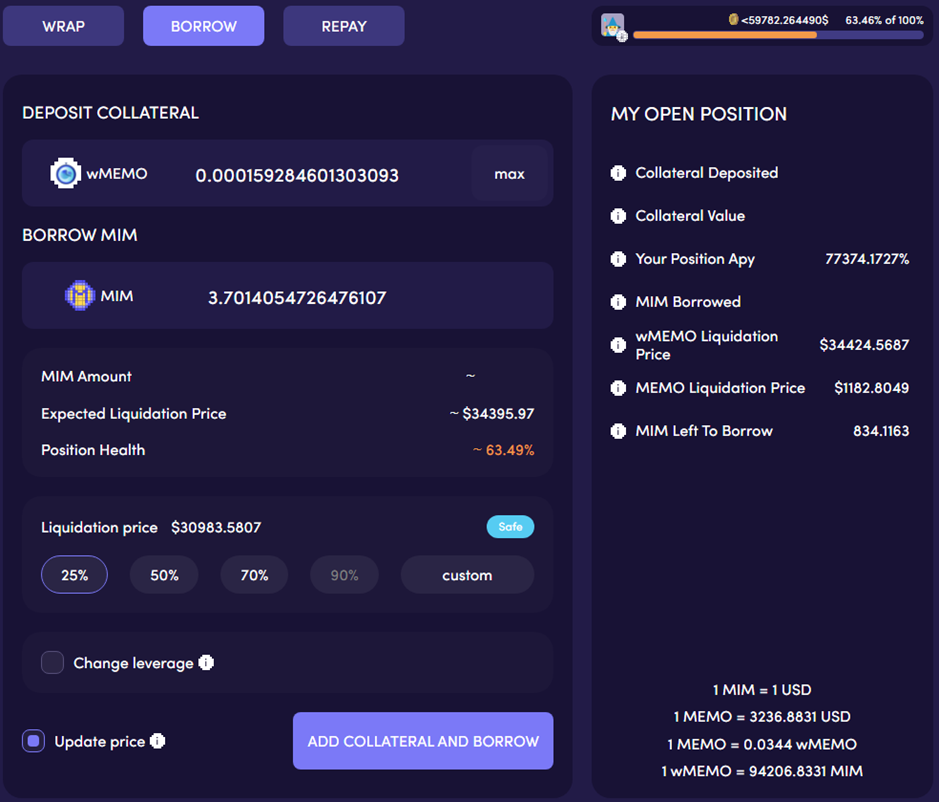The width and height of the screenshot is (939, 802).
Task: Click the wMEMO token icon
Action: 65,174
